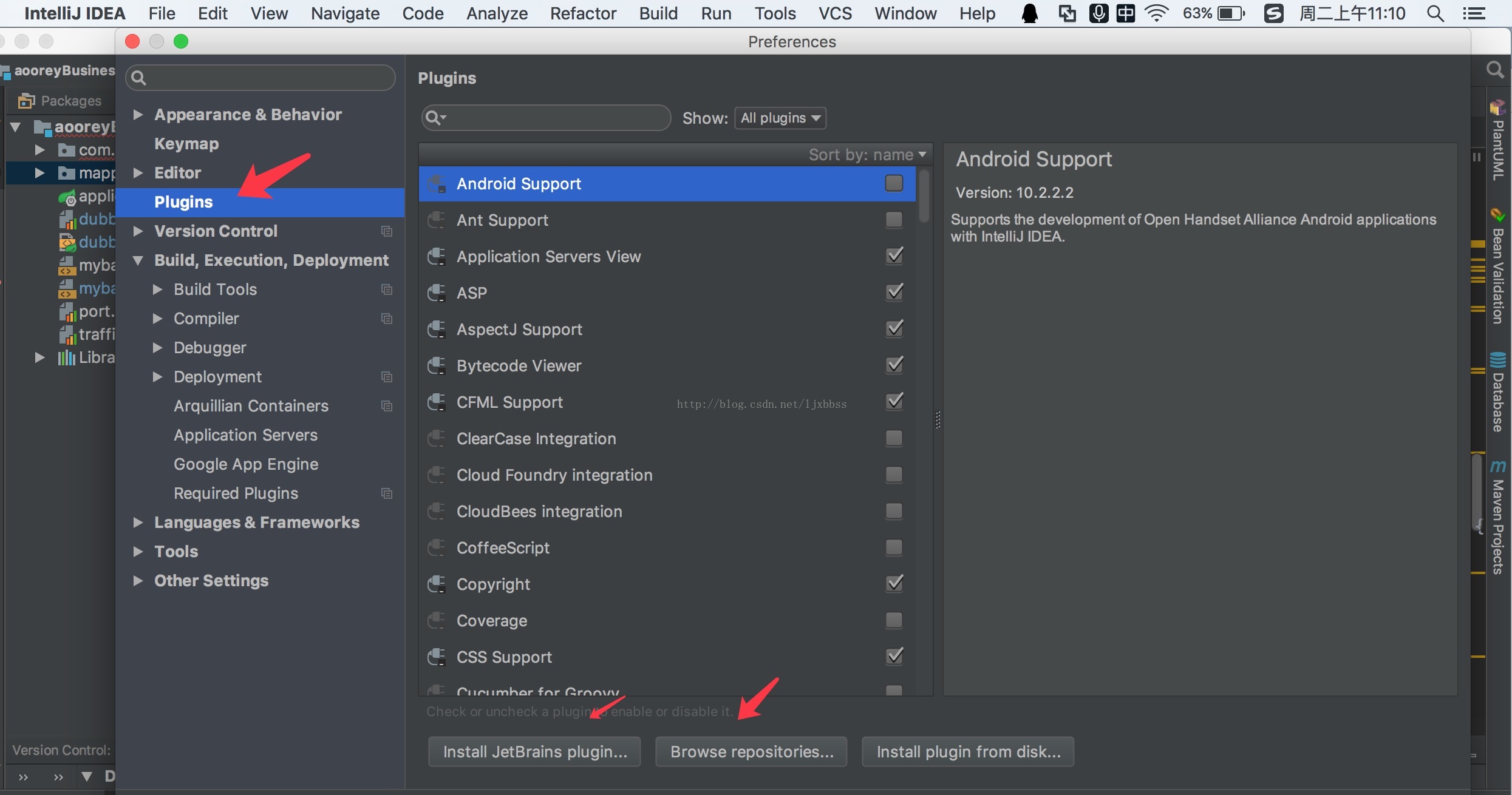Click project-level icon beside Deployment
Image resolution: width=1512 pixels, height=795 pixels.
pos(386,377)
